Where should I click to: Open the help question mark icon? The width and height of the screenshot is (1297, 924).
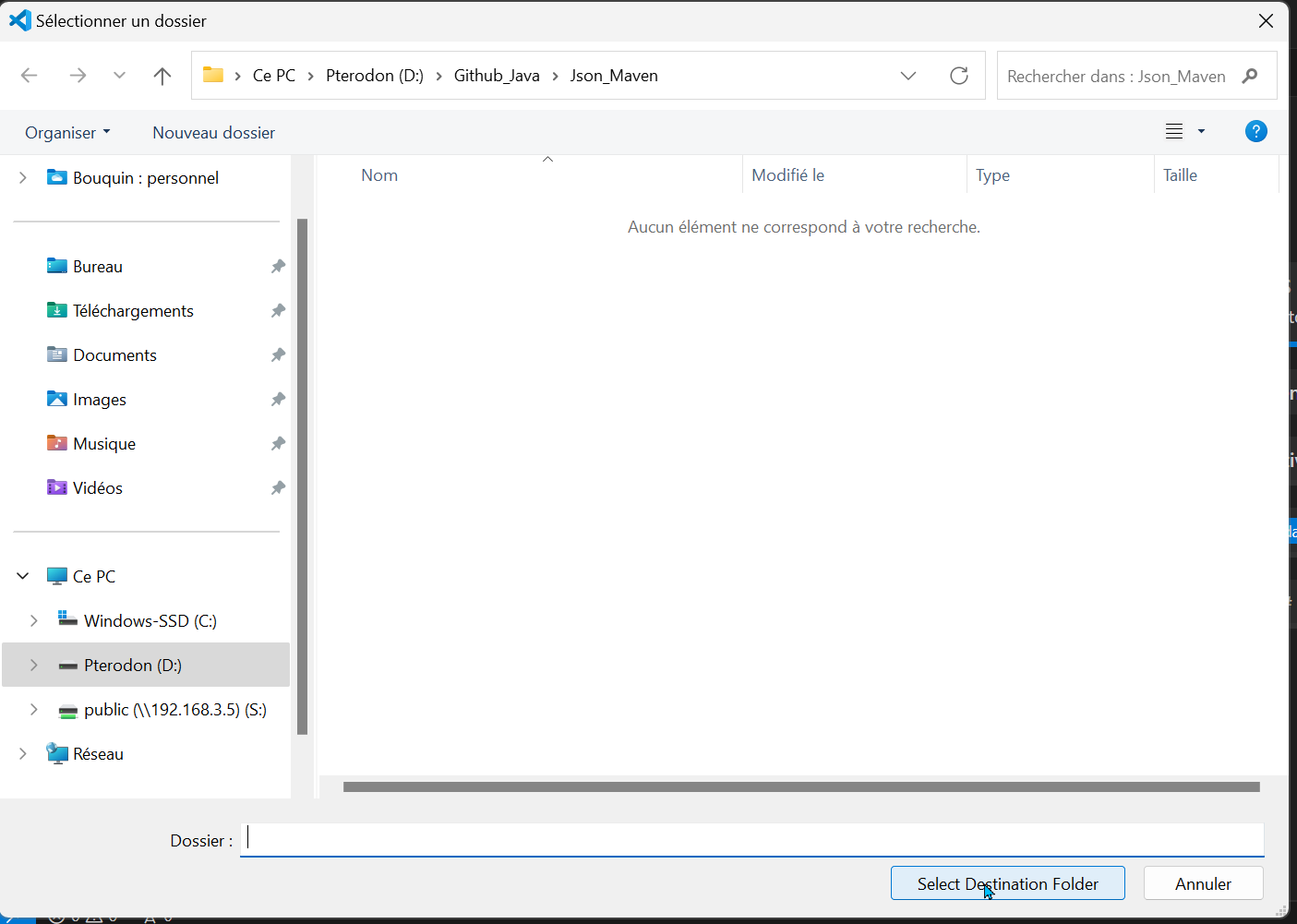point(1255,132)
